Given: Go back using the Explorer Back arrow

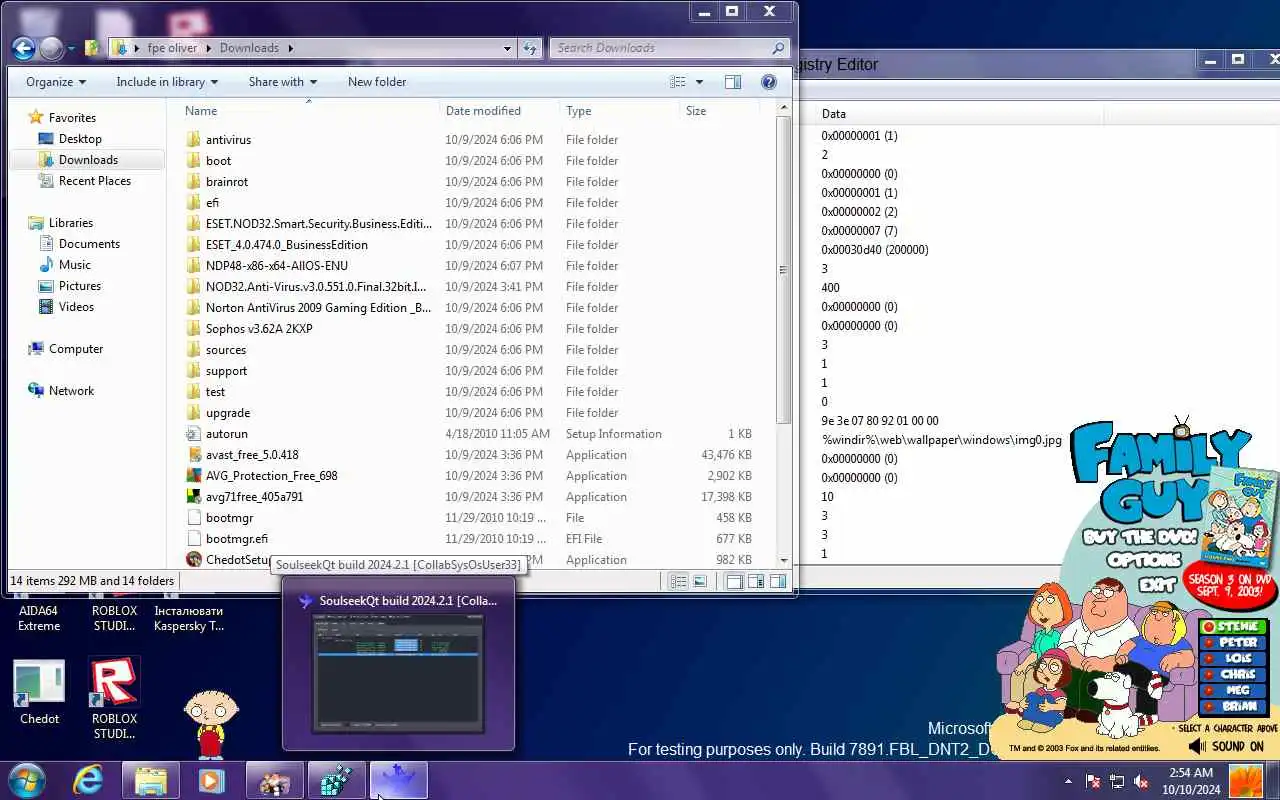Looking at the screenshot, I should [23, 47].
